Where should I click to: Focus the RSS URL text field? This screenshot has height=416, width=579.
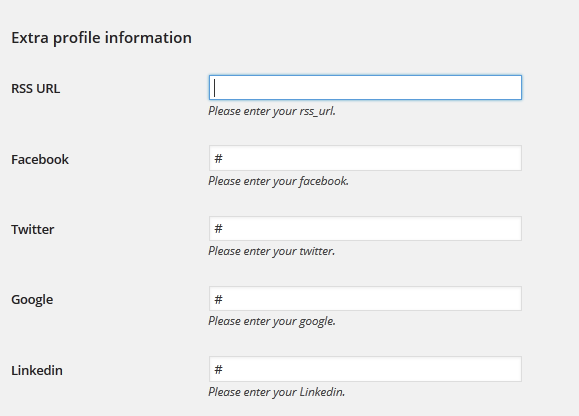point(365,87)
